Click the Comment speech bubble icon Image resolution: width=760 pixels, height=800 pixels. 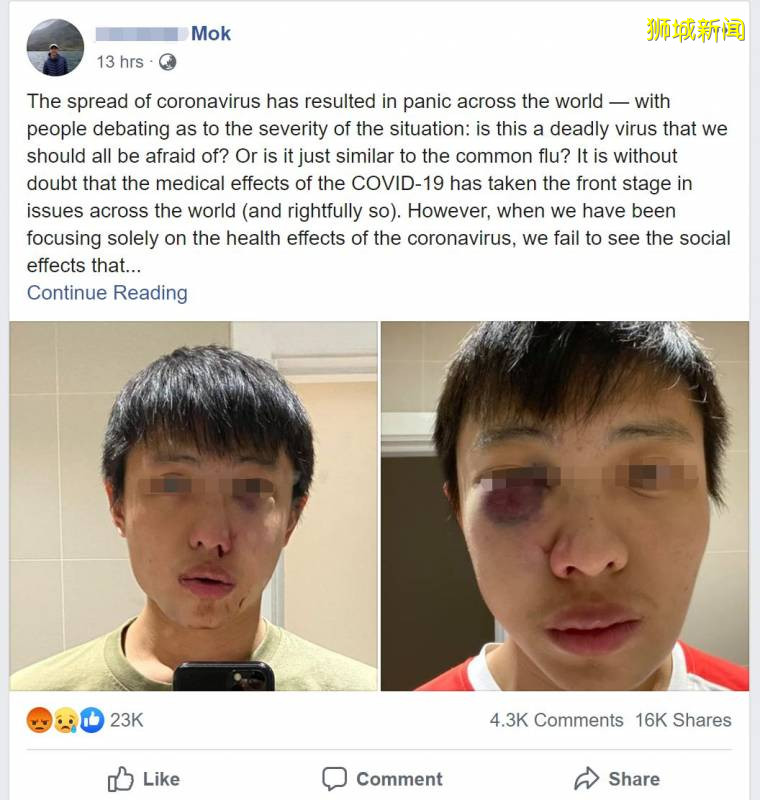335,779
